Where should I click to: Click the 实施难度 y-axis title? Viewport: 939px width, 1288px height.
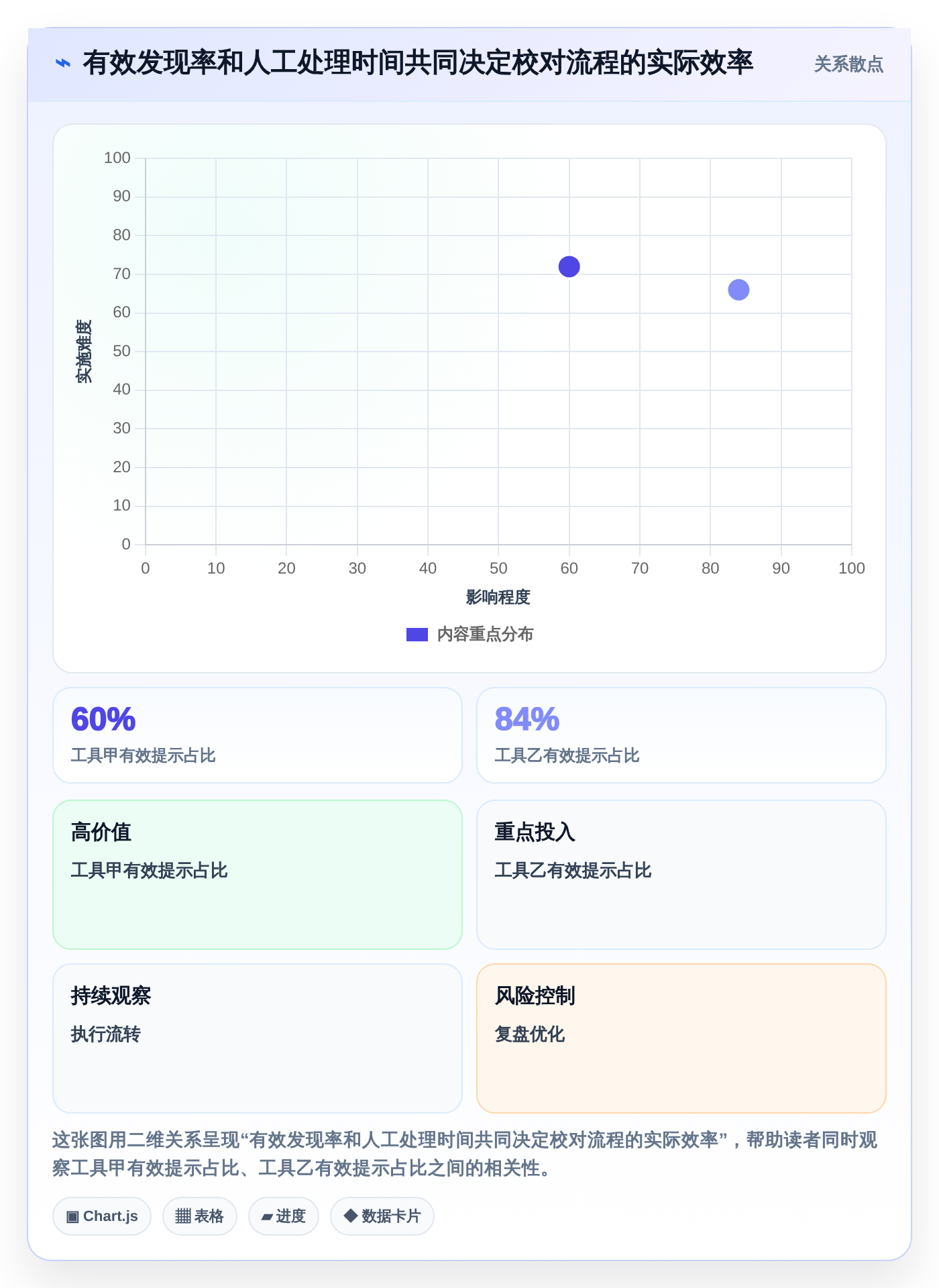point(84,352)
